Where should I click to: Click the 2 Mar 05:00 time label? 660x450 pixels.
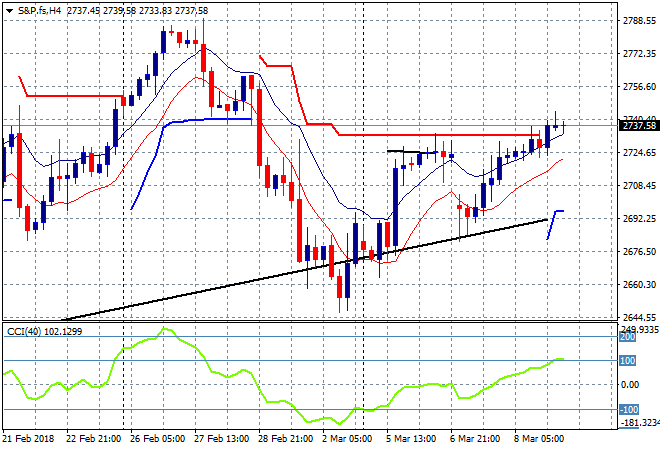pyautogui.click(x=347, y=439)
